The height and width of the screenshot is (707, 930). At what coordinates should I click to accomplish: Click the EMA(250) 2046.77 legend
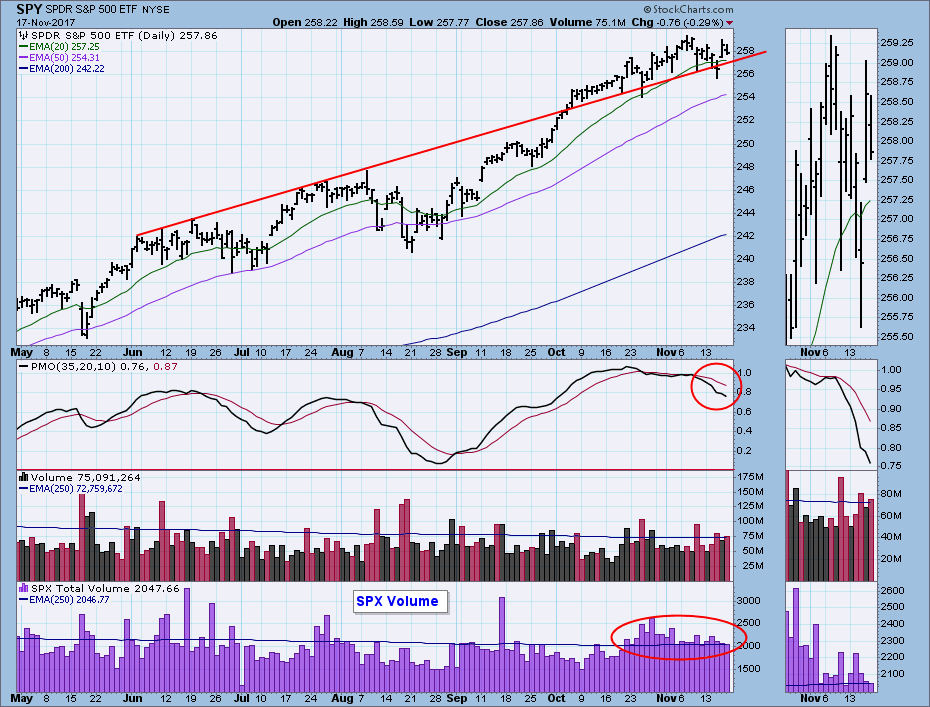pyautogui.click(x=69, y=600)
